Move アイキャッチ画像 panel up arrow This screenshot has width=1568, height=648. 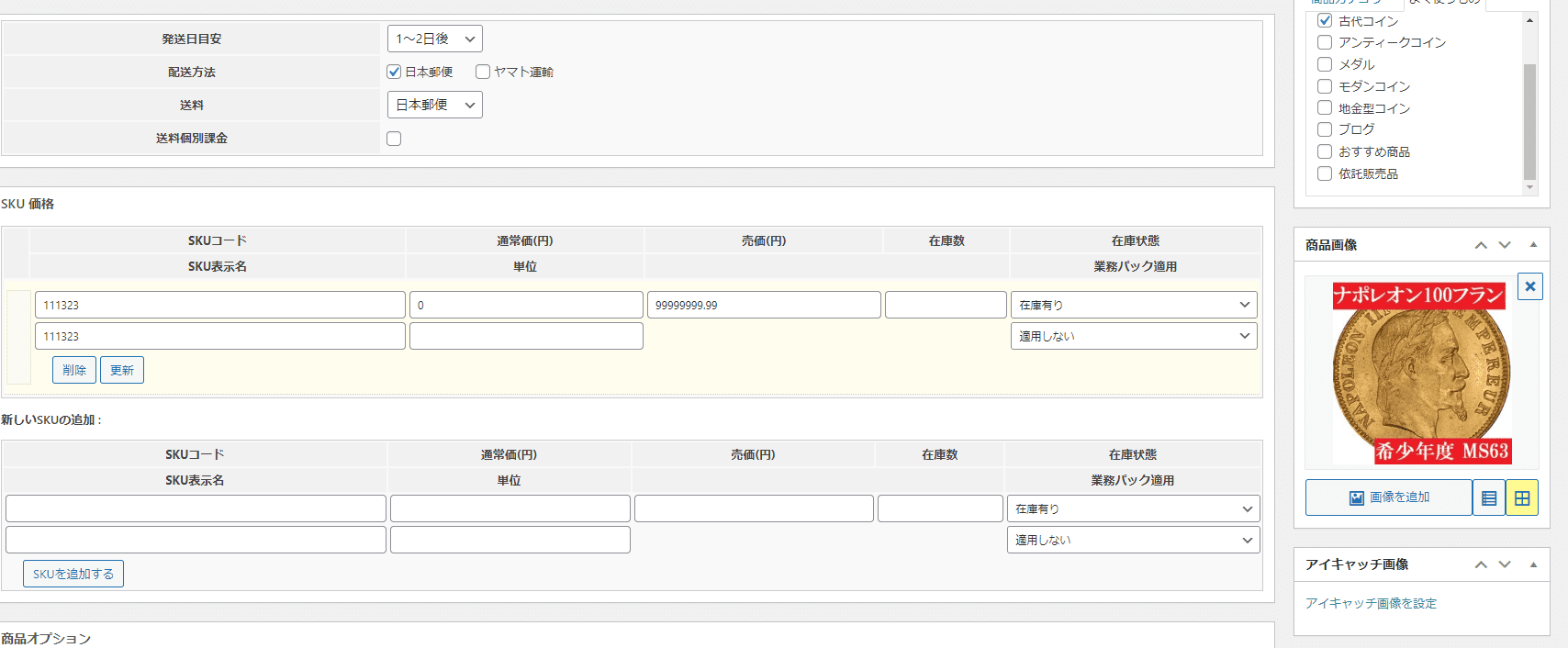pos(1481,564)
